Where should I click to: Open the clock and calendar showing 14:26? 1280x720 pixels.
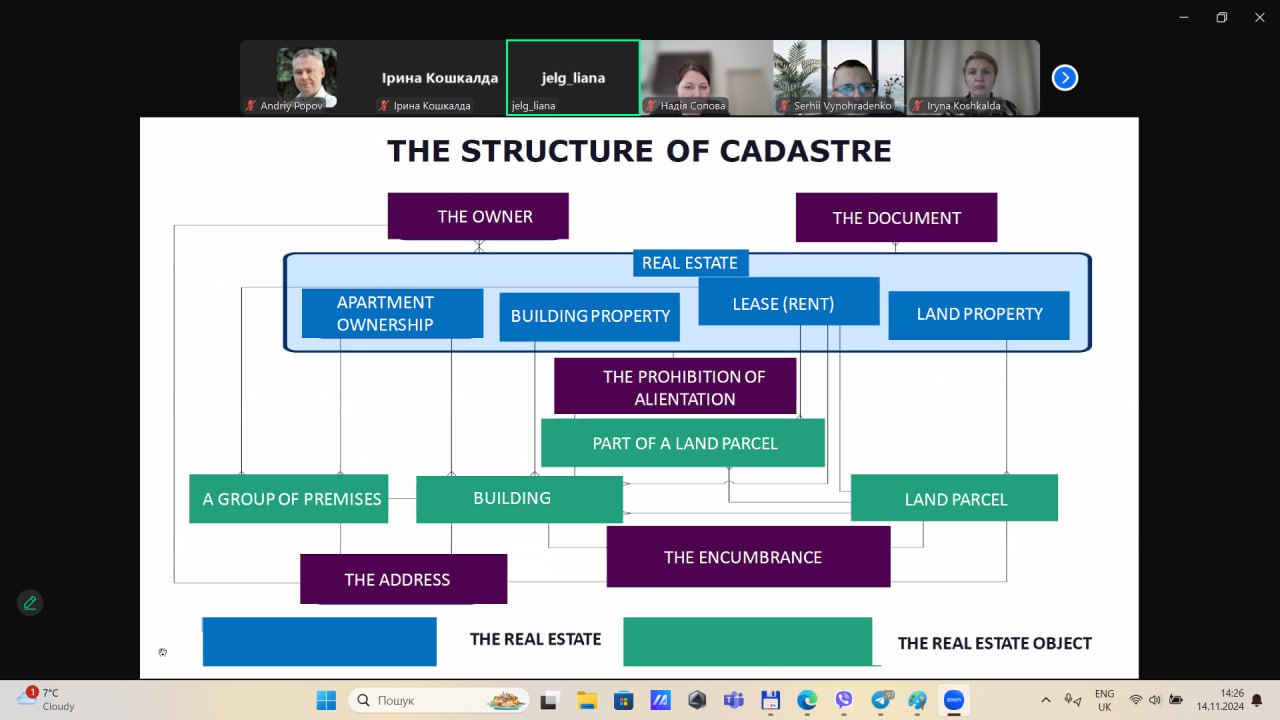click(x=1218, y=700)
